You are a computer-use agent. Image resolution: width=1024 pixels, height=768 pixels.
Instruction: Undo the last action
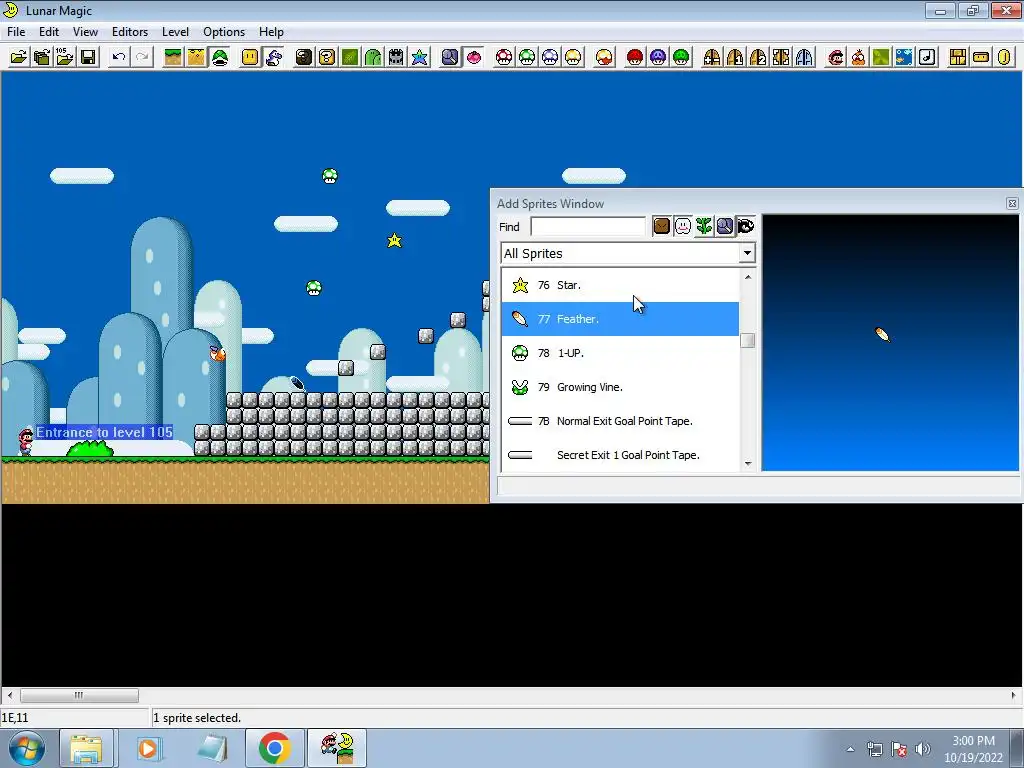[x=118, y=57]
